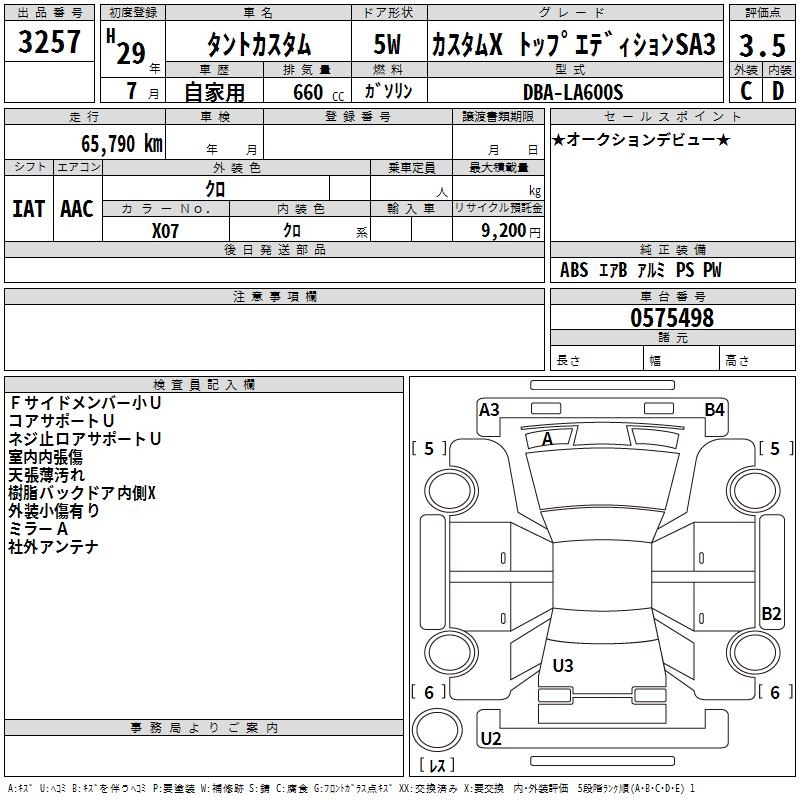Image resolution: width=800 pixels, height=800 pixels.
Task: Click inspector note 社外アンテナ
Action: 53,547
